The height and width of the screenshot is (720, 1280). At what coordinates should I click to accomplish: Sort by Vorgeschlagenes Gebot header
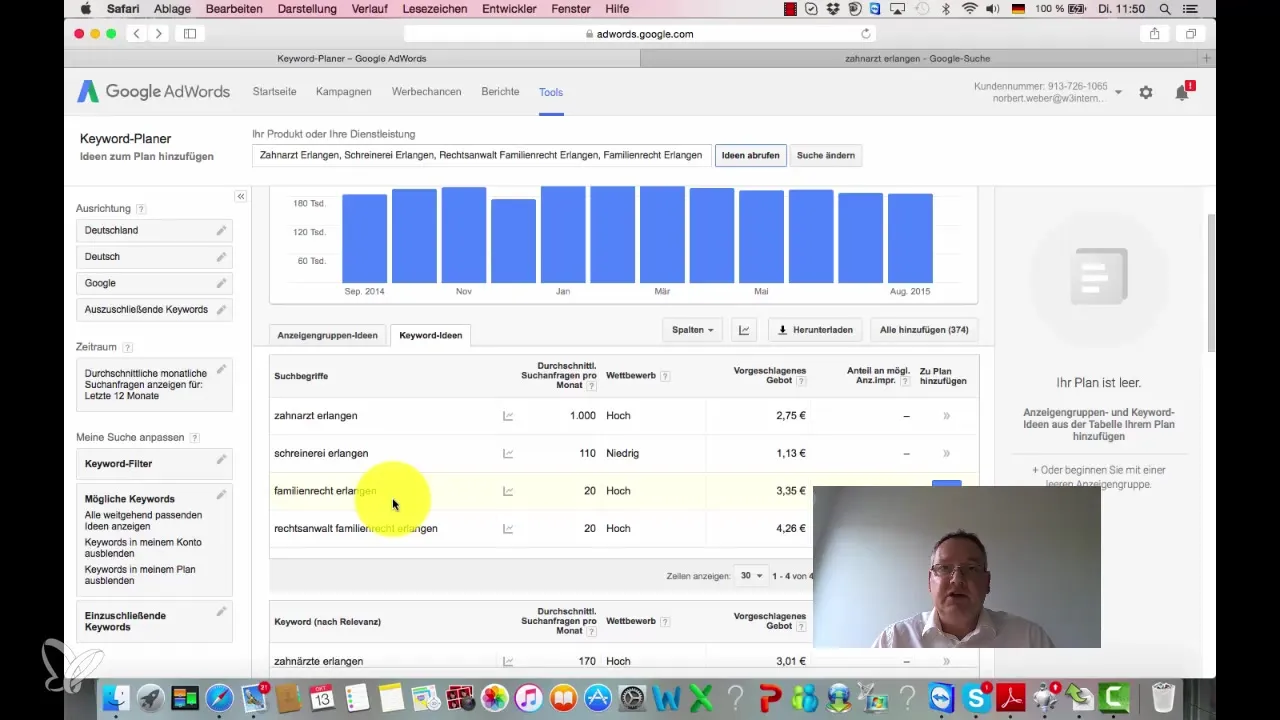pyautogui.click(x=769, y=376)
